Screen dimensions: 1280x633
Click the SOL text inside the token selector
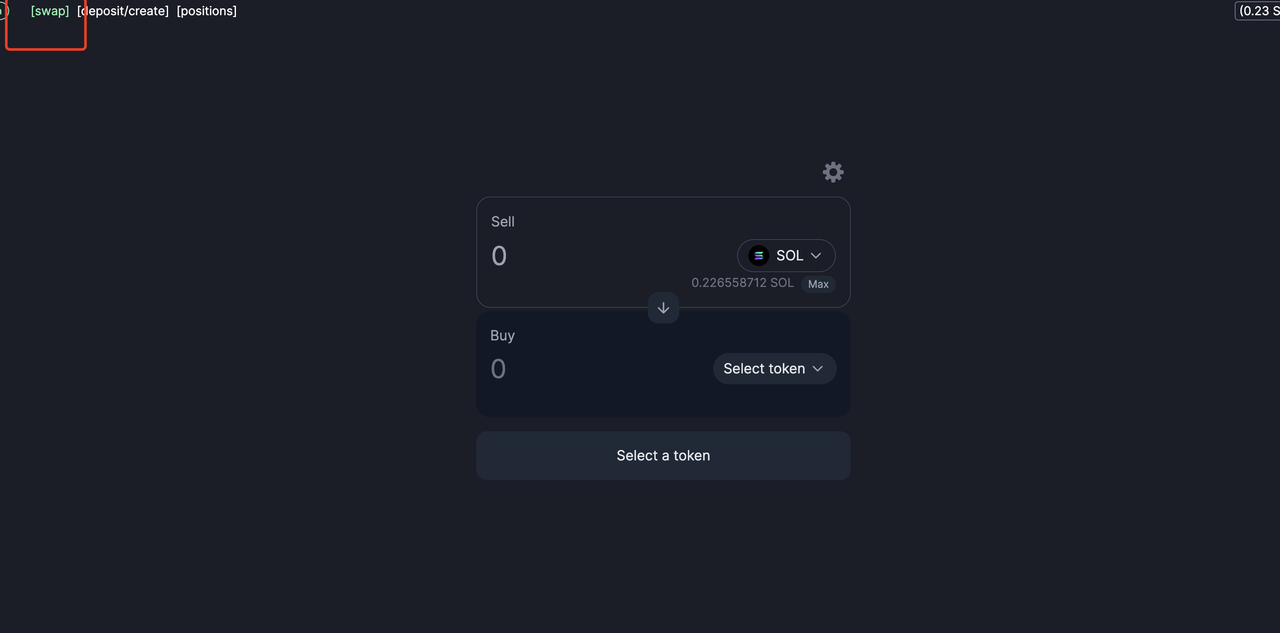coord(790,256)
